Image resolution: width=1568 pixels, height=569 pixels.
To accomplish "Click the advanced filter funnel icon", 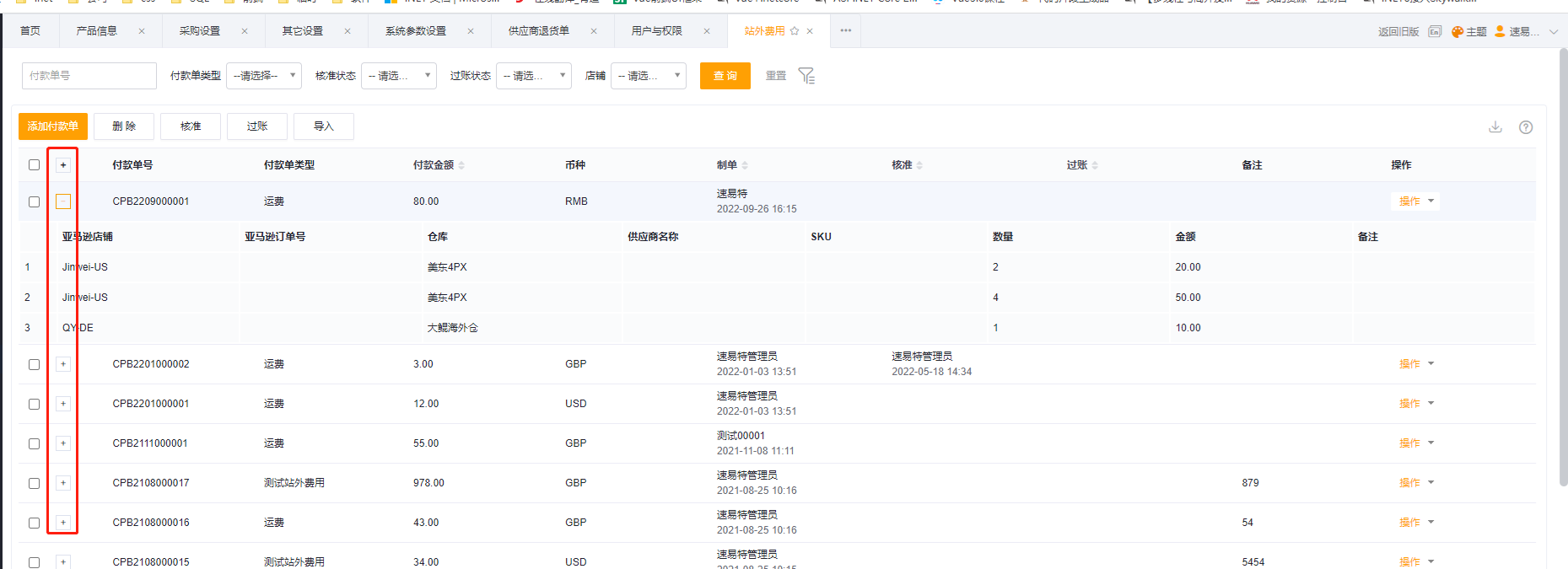I will 806,76.
